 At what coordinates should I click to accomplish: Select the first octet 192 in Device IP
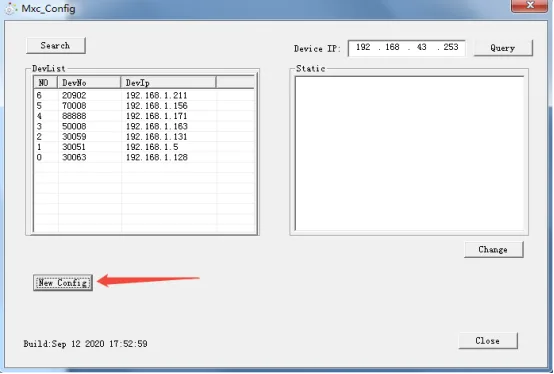click(x=363, y=47)
